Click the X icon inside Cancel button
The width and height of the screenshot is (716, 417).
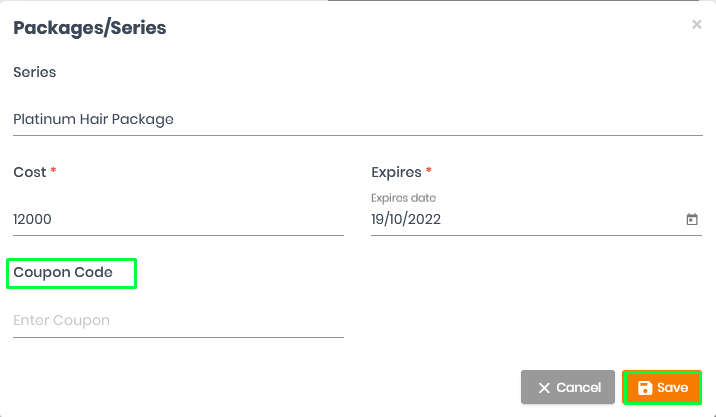(x=544, y=388)
